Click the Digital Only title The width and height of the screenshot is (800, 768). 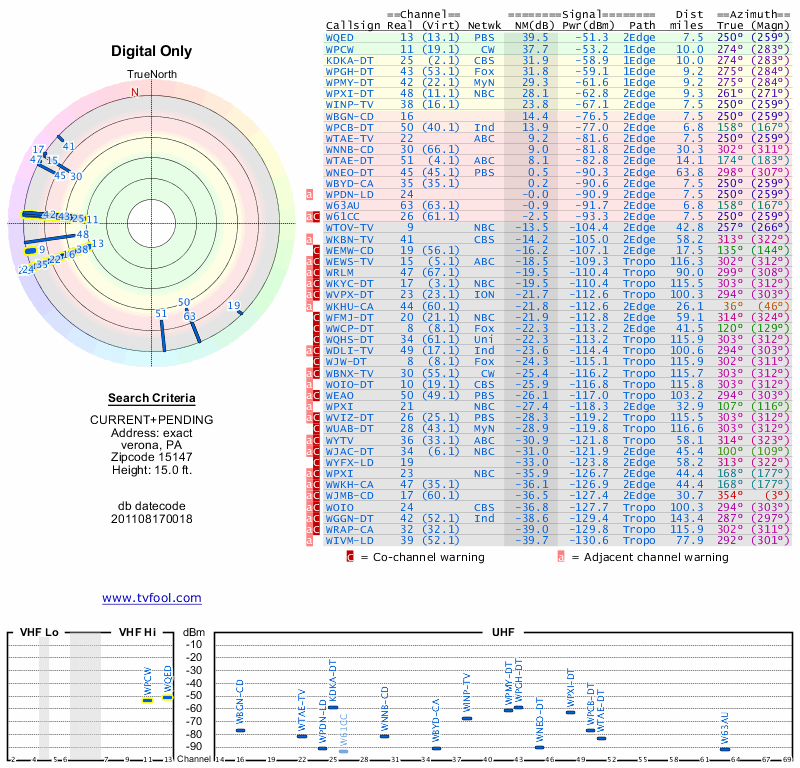[152, 51]
